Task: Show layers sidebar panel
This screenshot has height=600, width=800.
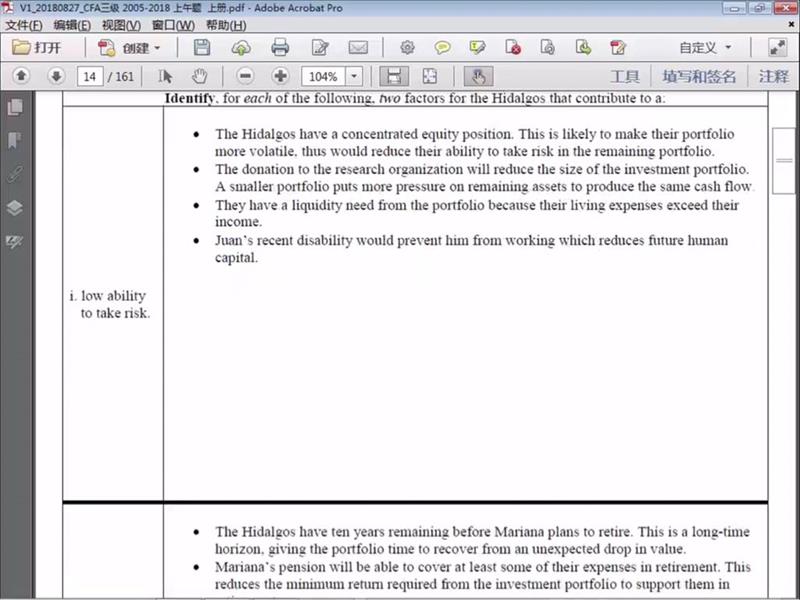Action: (x=15, y=208)
